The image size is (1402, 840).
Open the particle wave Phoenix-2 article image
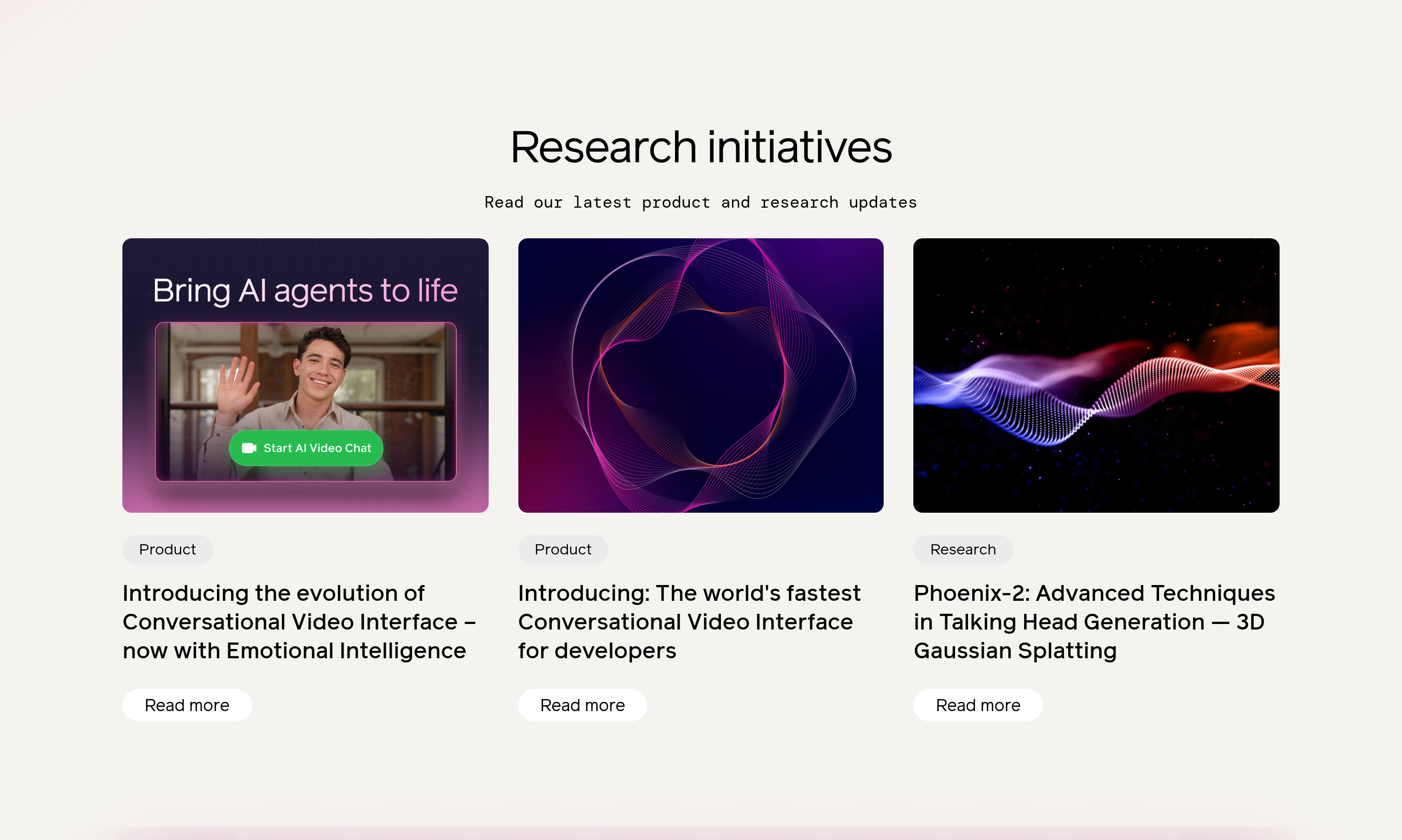tap(1096, 375)
